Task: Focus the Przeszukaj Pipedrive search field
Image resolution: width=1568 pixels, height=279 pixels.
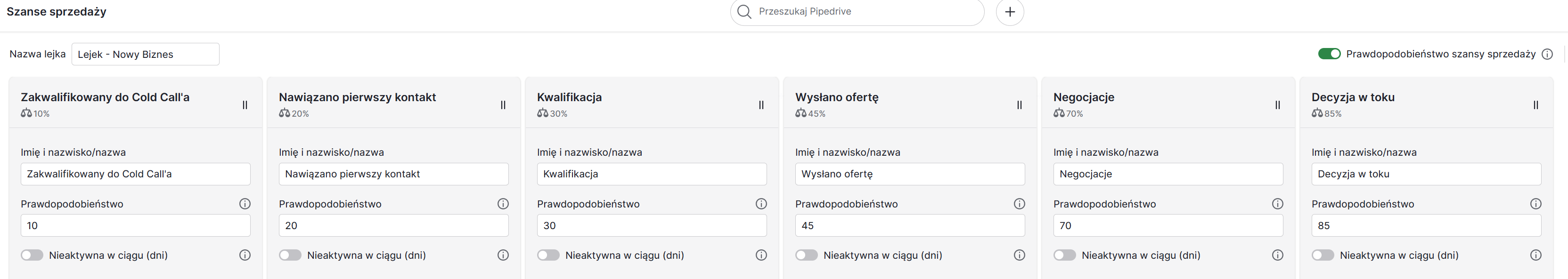Action: point(857,12)
